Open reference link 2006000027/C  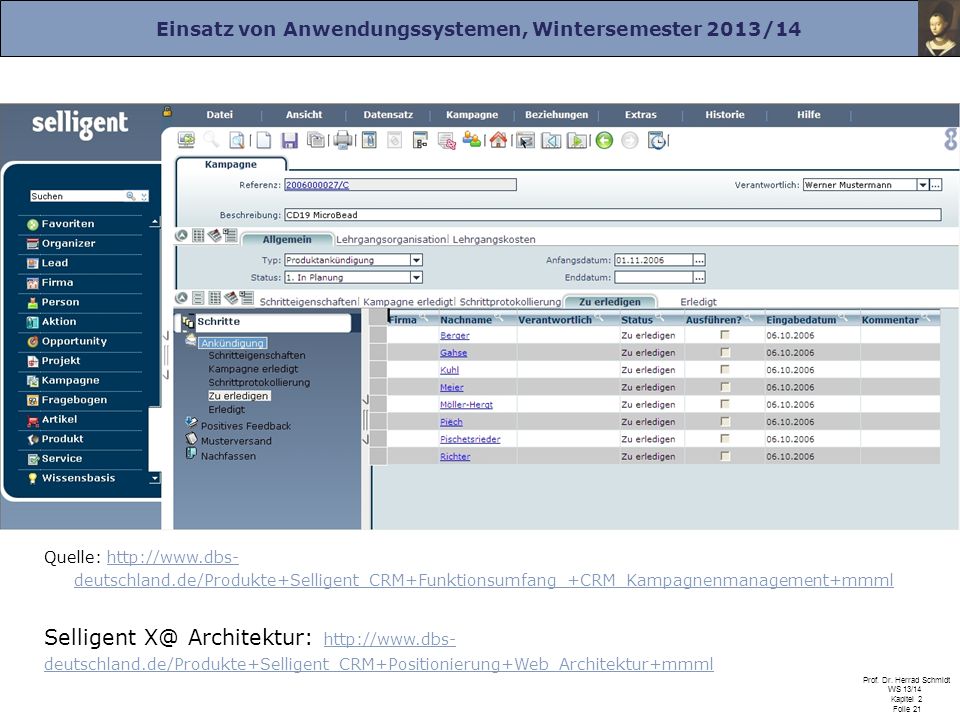pyautogui.click(x=317, y=185)
